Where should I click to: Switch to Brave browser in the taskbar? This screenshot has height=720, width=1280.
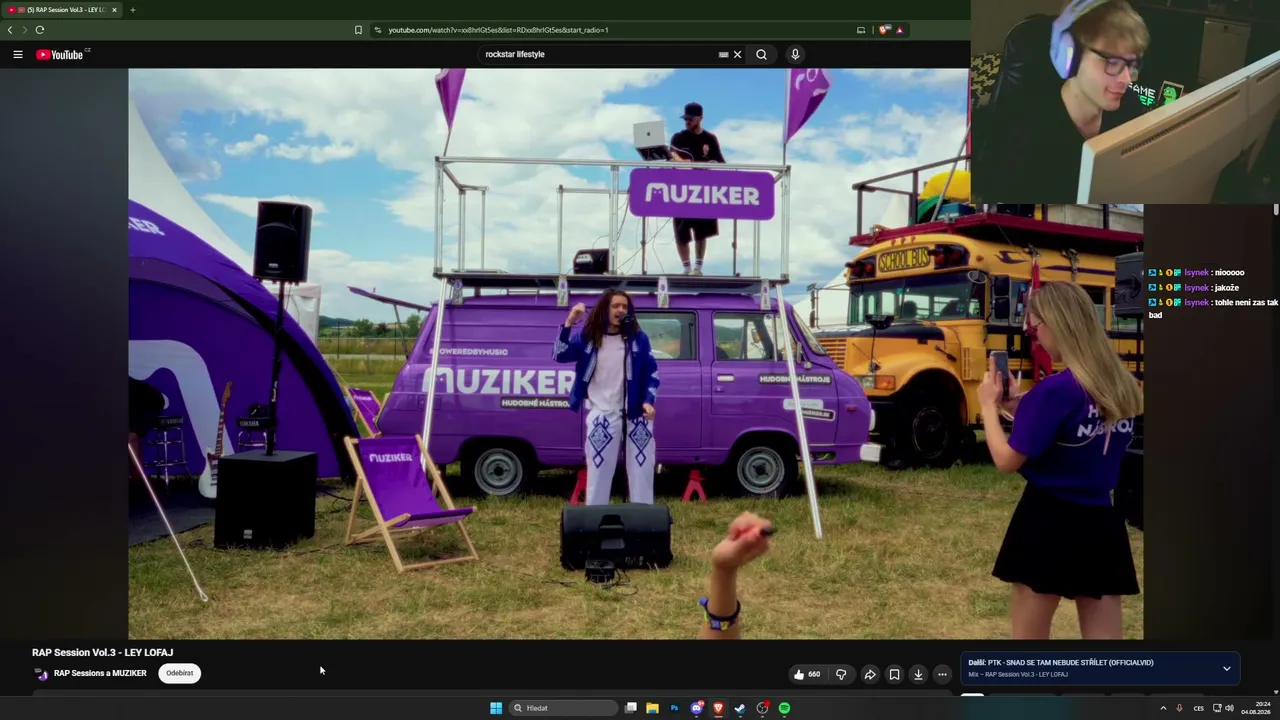pos(718,708)
